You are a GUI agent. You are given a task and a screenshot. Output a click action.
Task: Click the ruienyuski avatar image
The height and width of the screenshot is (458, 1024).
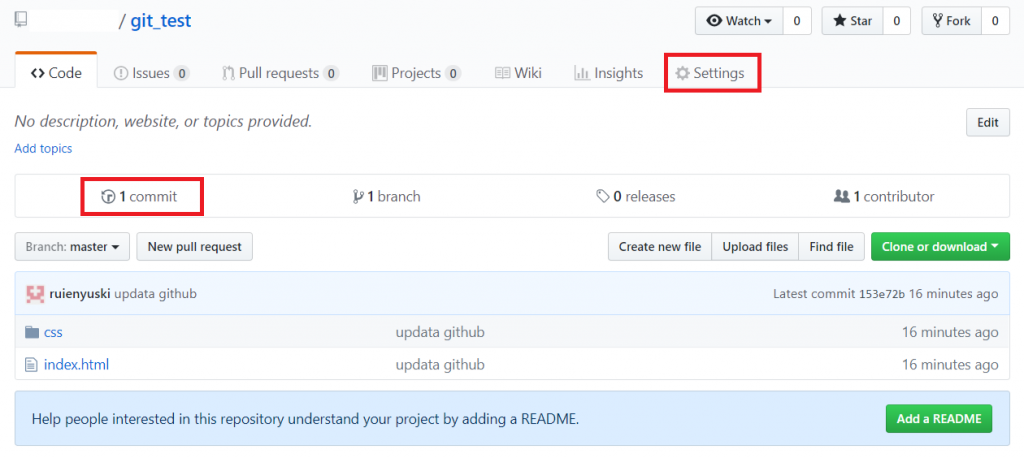tap(35, 294)
